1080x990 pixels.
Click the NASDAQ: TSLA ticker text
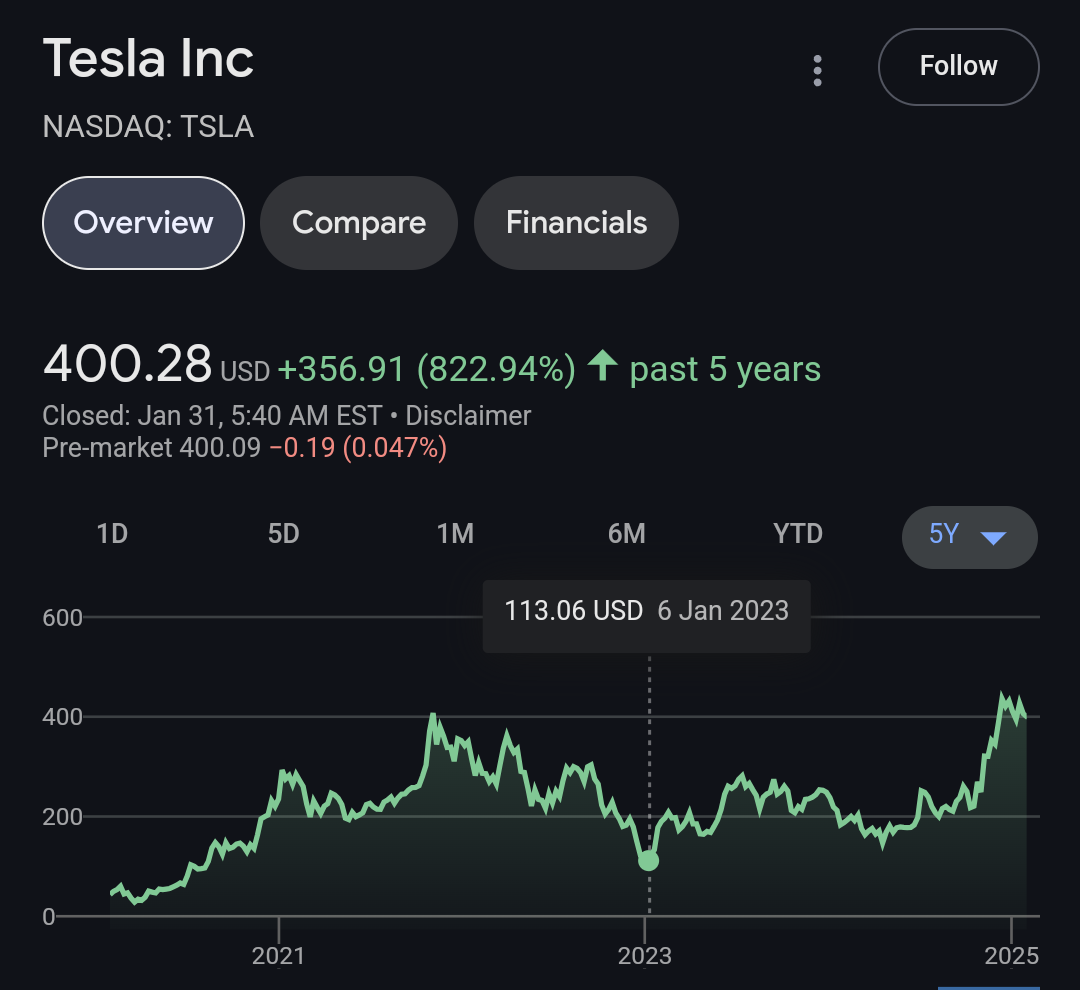click(x=148, y=127)
